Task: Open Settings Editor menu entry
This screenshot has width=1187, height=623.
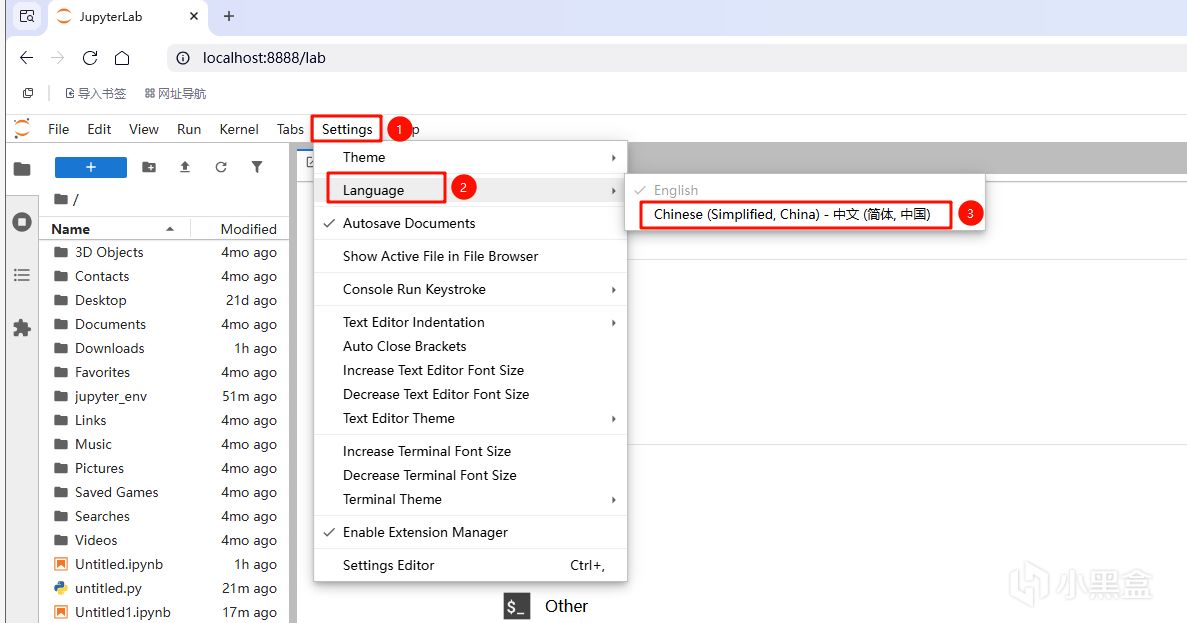Action: [470, 565]
